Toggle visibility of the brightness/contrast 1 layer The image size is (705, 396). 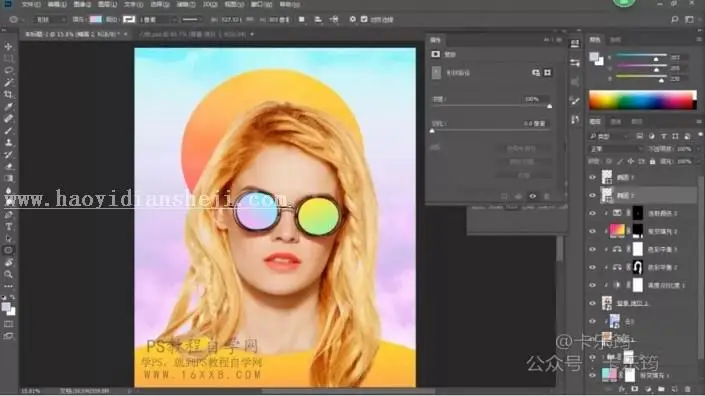pyautogui.click(x=592, y=285)
